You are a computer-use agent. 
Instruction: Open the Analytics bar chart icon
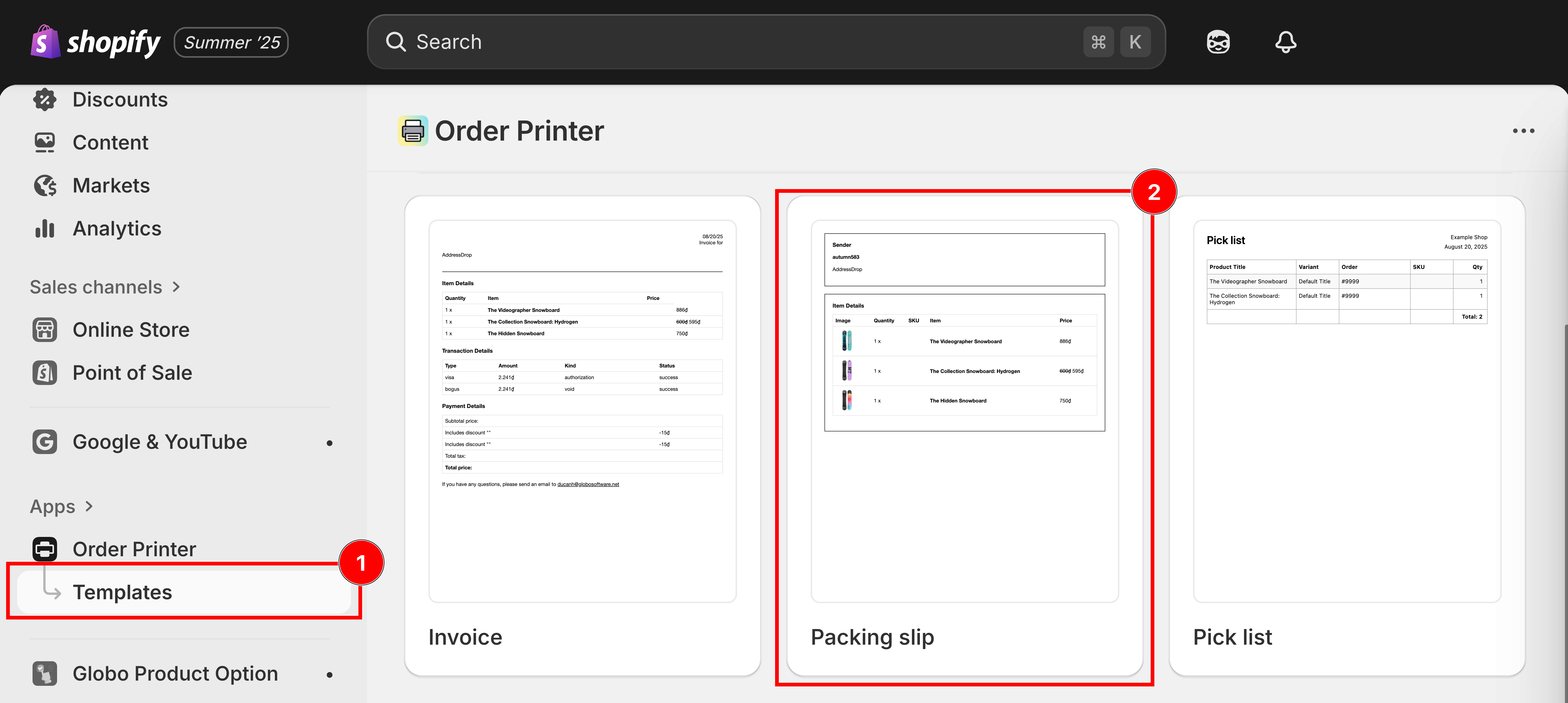[x=44, y=228]
